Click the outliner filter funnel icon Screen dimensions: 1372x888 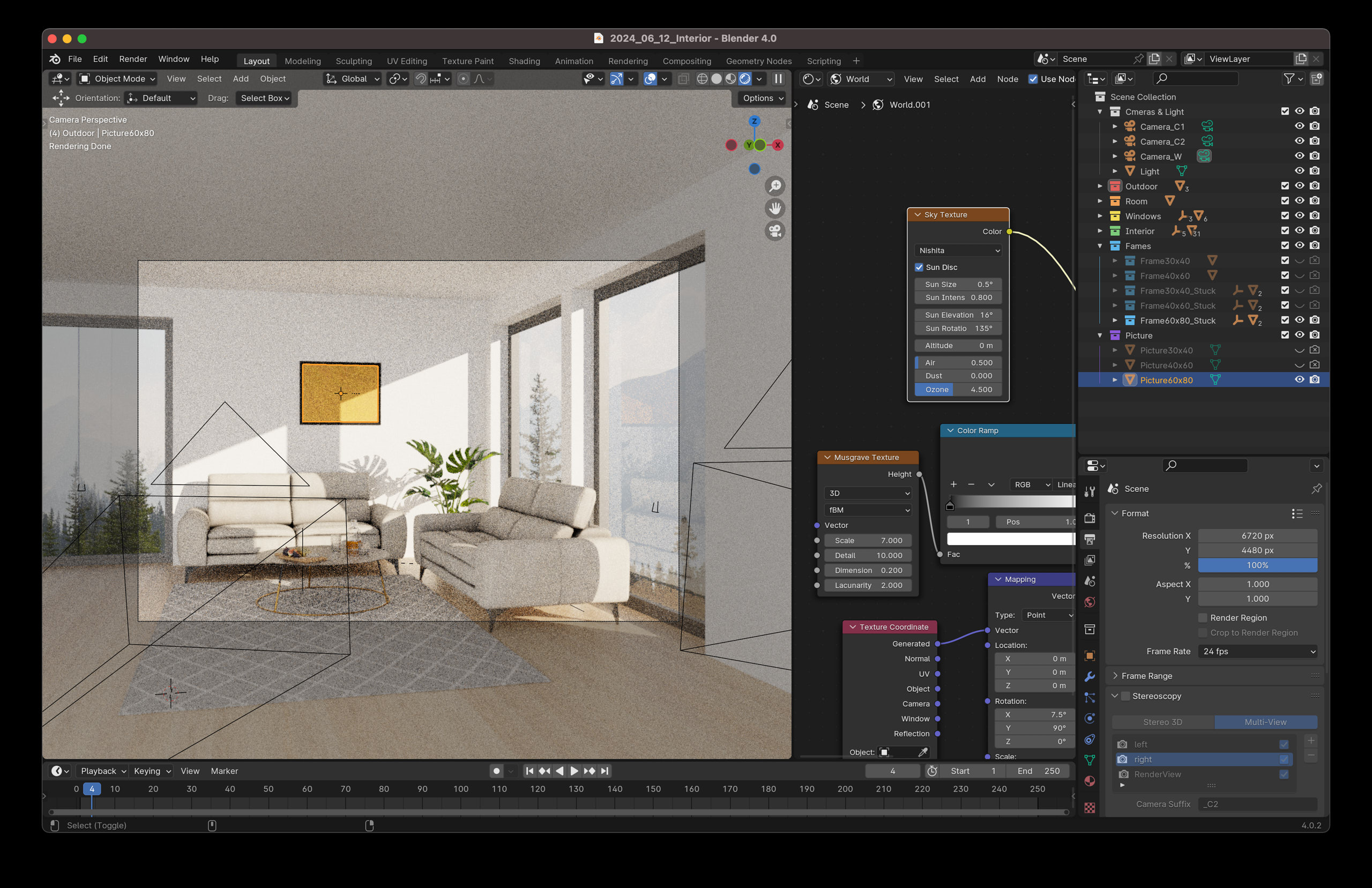coord(1289,79)
